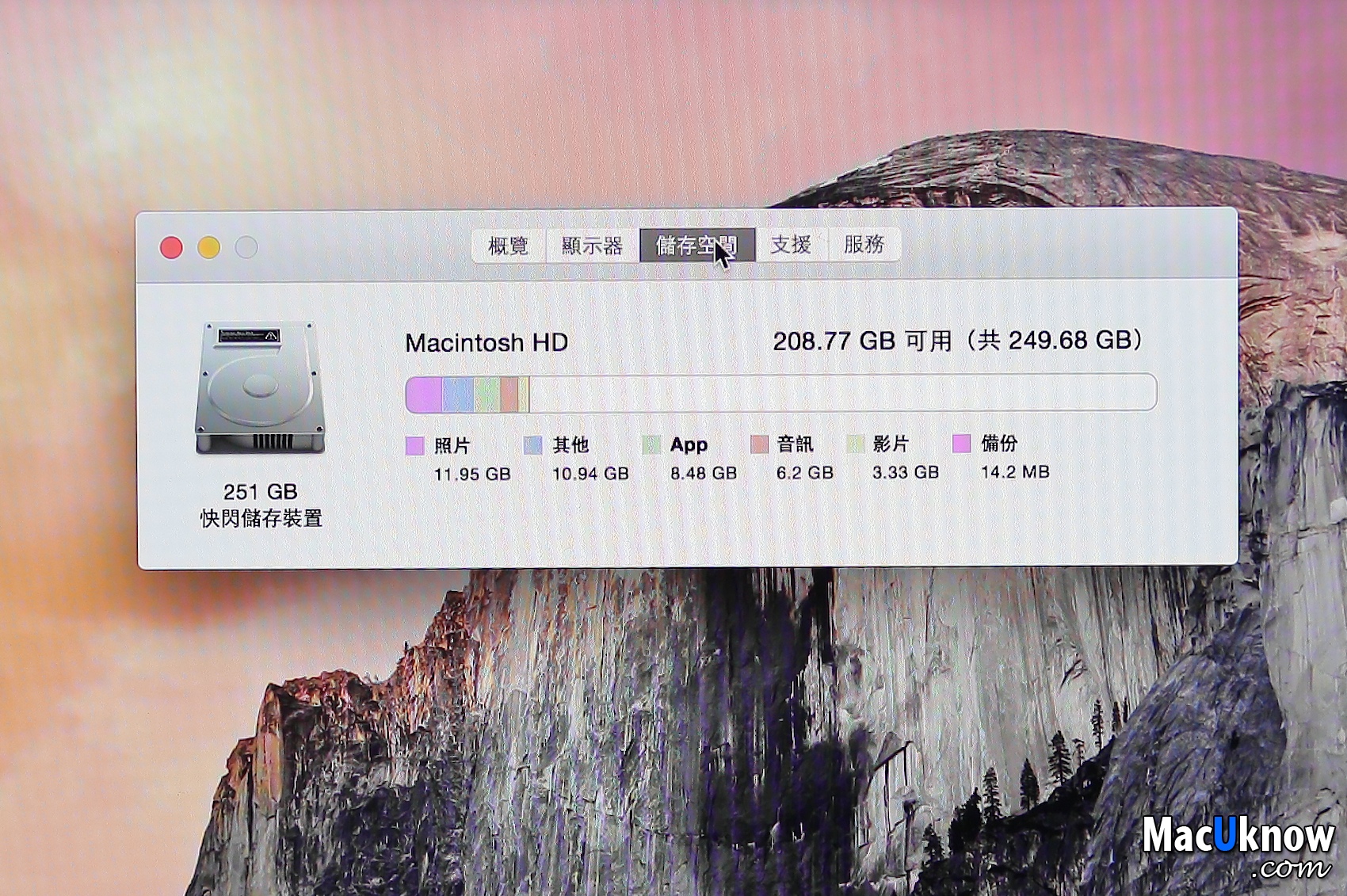Click the purple photos segment in storage bar

click(x=424, y=394)
